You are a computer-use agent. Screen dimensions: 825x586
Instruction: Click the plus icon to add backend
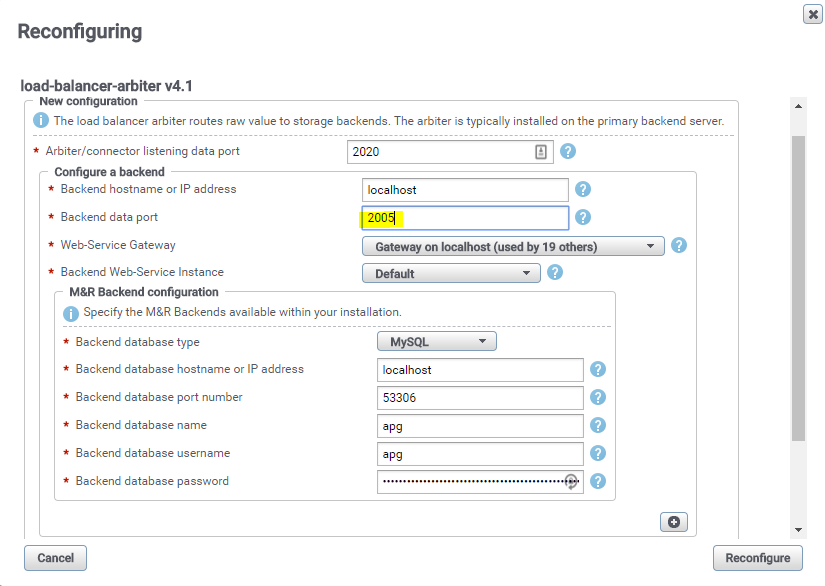[674, 522]
